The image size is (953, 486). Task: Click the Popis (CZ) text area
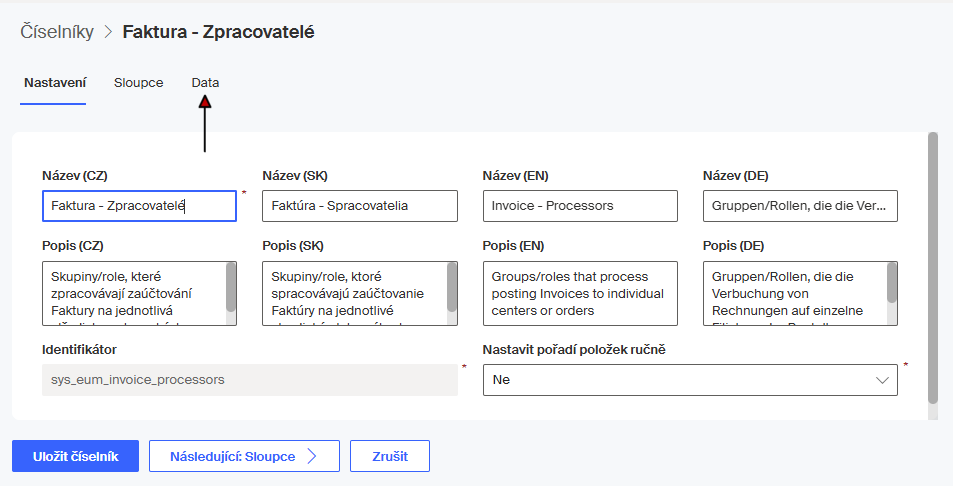[133, 293]
